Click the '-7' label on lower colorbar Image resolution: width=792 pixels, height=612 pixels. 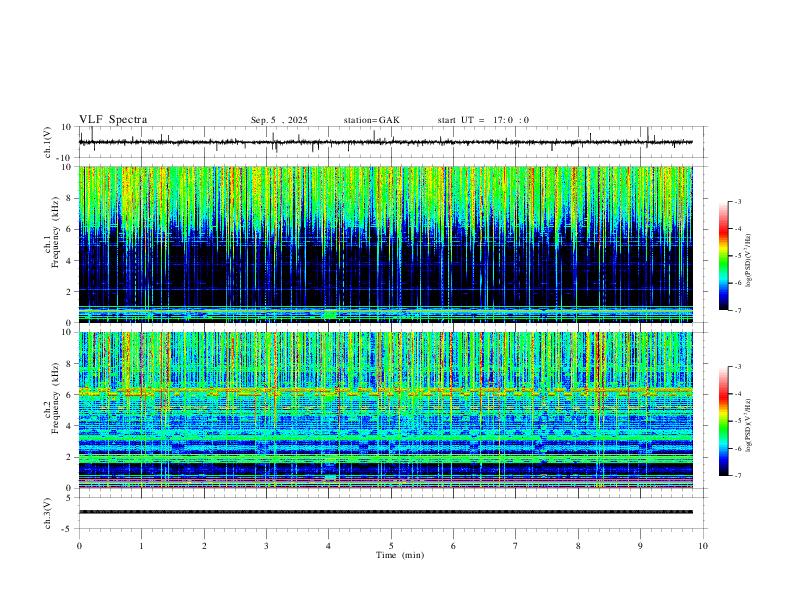(x=738, y=476)
